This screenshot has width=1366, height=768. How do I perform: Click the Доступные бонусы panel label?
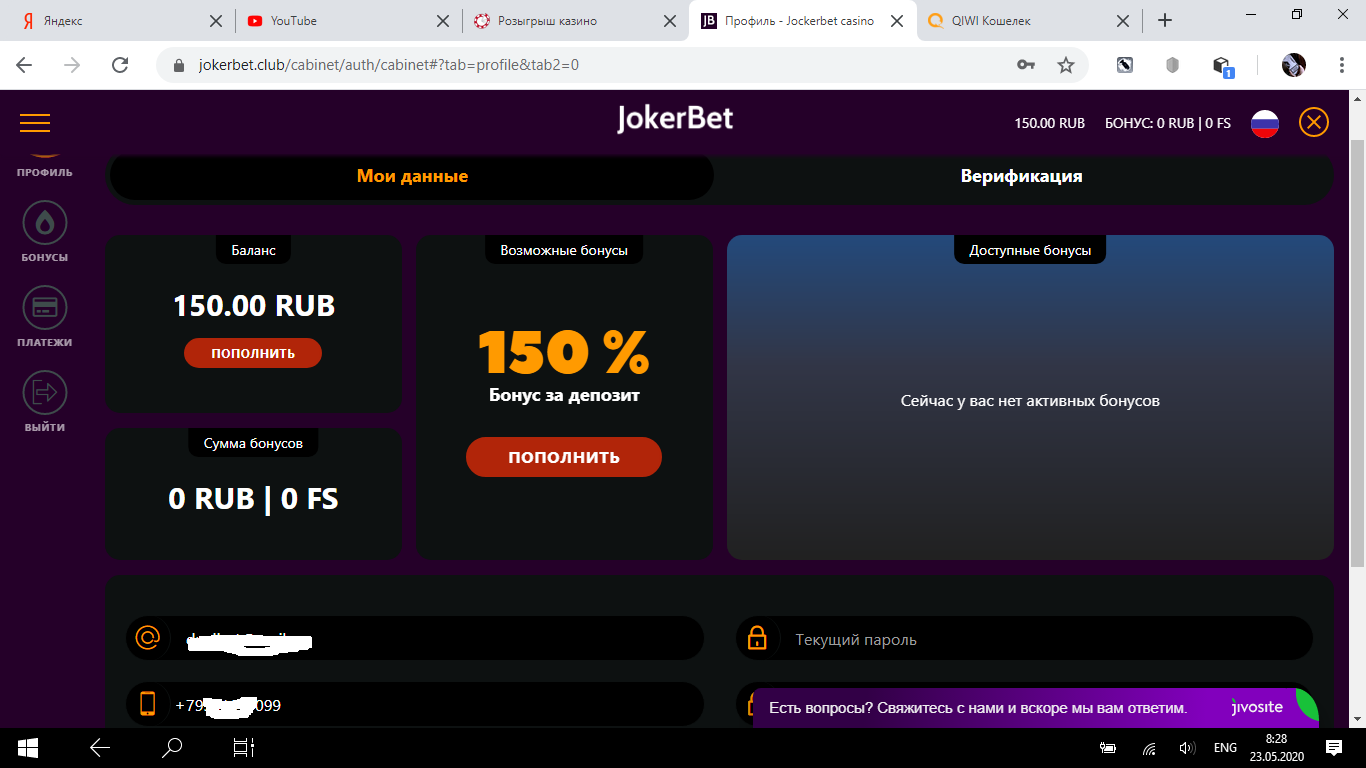1030,250
